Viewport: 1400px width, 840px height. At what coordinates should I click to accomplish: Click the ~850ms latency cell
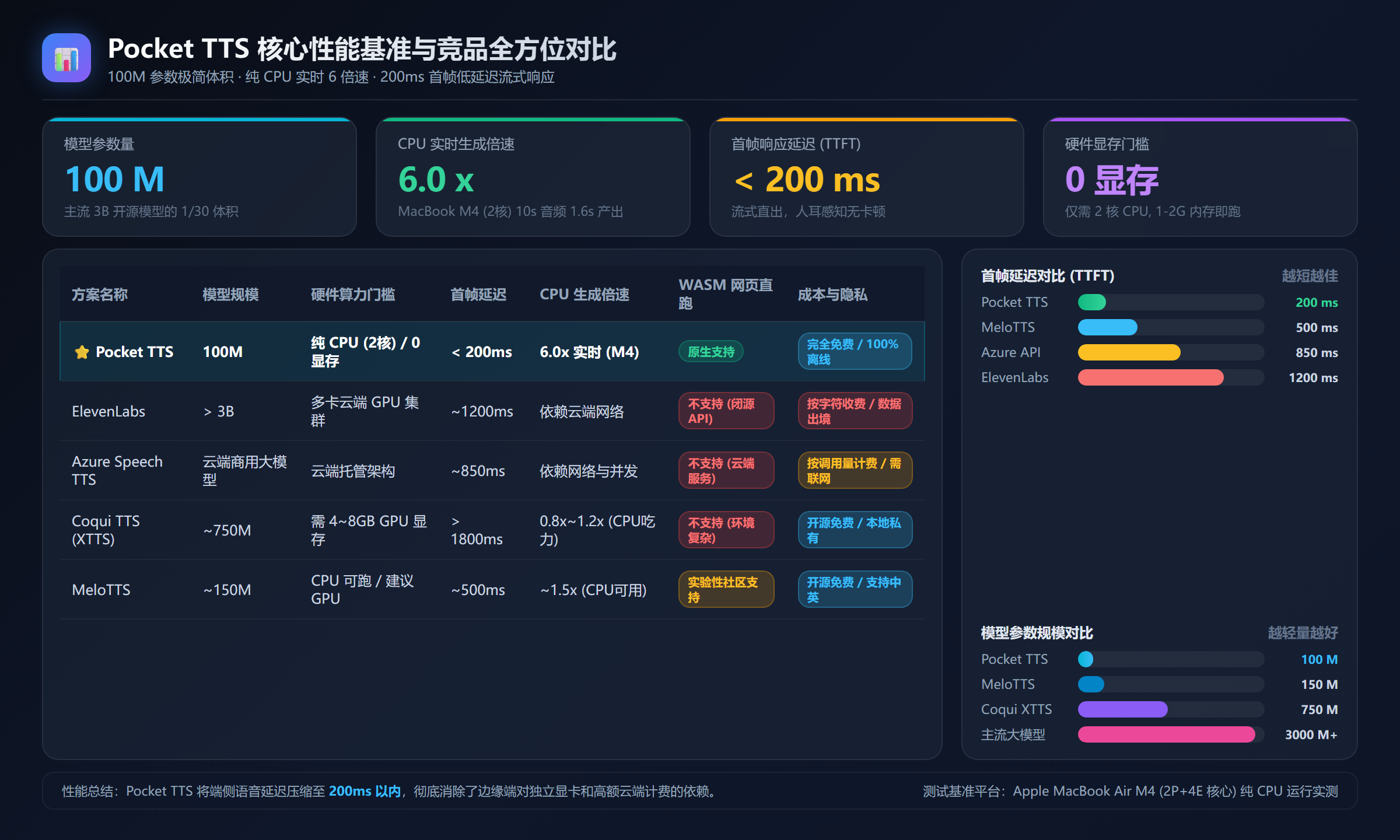coord(478,471)
